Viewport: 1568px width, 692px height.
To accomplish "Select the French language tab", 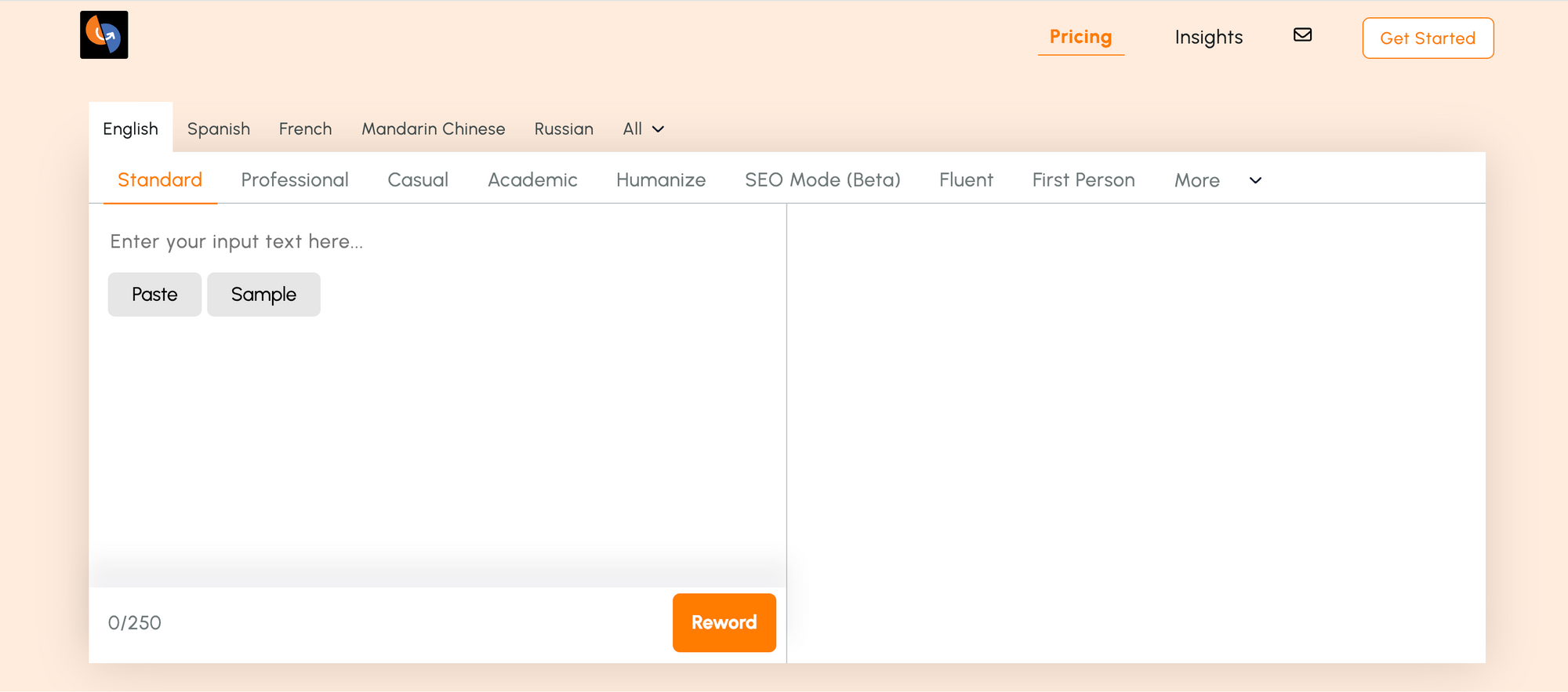I will point(305,129).
